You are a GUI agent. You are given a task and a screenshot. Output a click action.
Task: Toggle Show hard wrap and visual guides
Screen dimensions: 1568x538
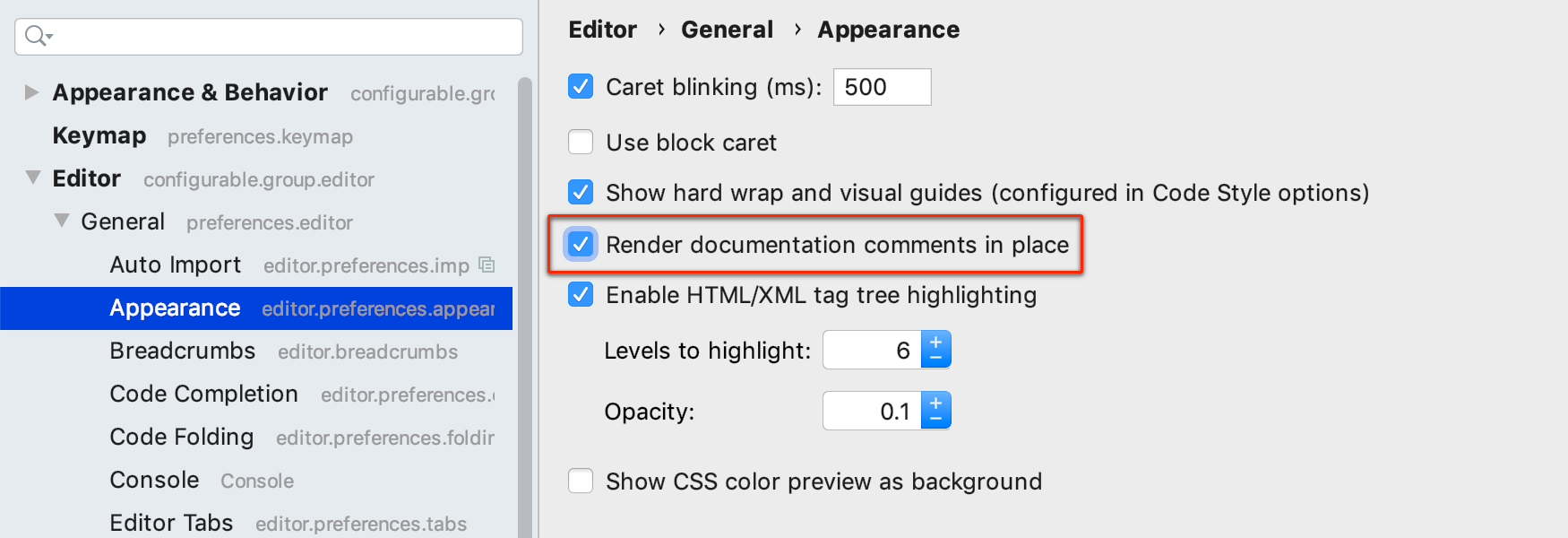(x=581, y=193)
